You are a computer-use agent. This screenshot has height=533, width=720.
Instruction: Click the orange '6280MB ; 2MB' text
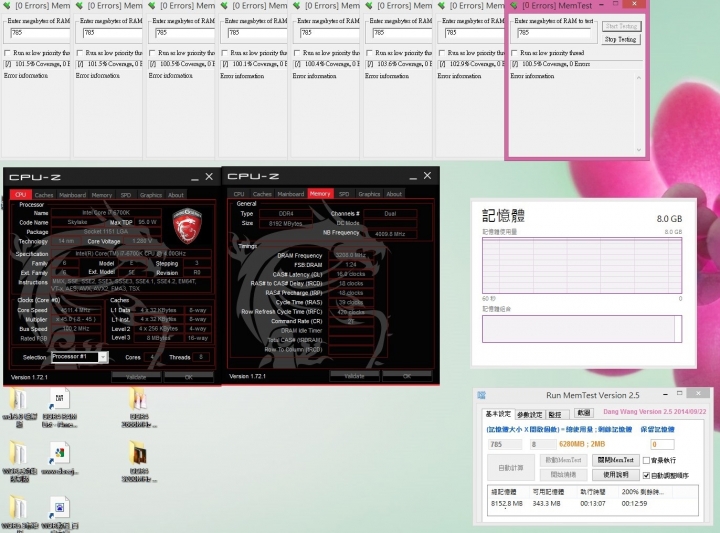tap(582, 444)
